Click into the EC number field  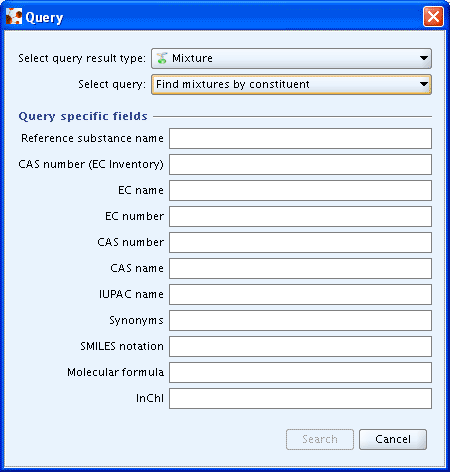click(300, 216)
